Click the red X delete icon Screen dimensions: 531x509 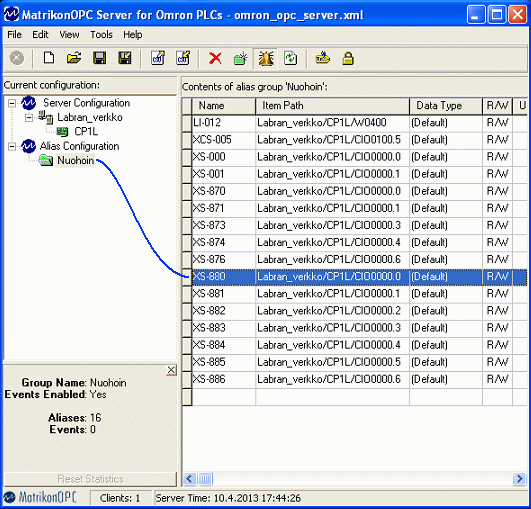click(215, 58)
